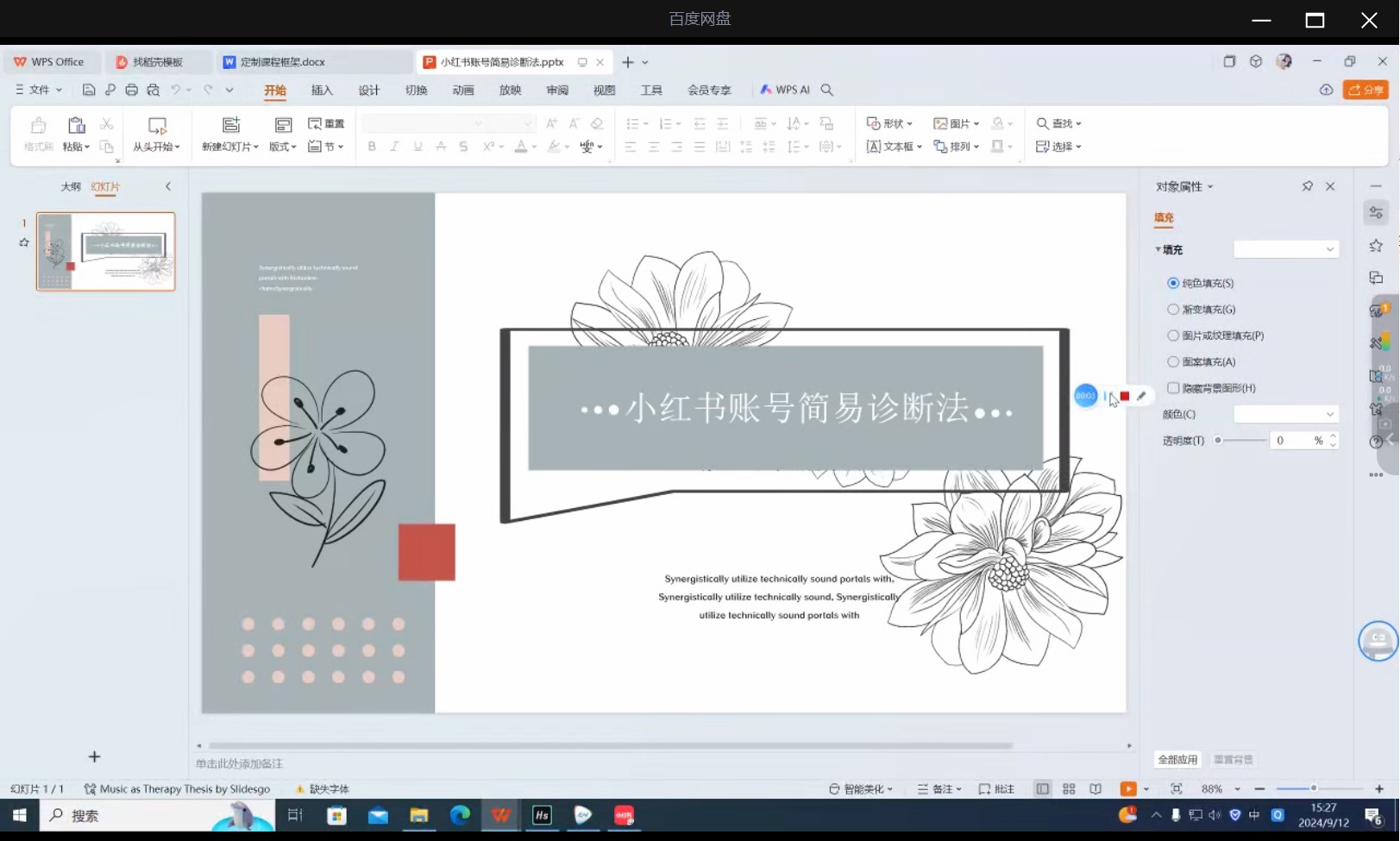Insert a picture using the 图片 icon

point(952,123)
